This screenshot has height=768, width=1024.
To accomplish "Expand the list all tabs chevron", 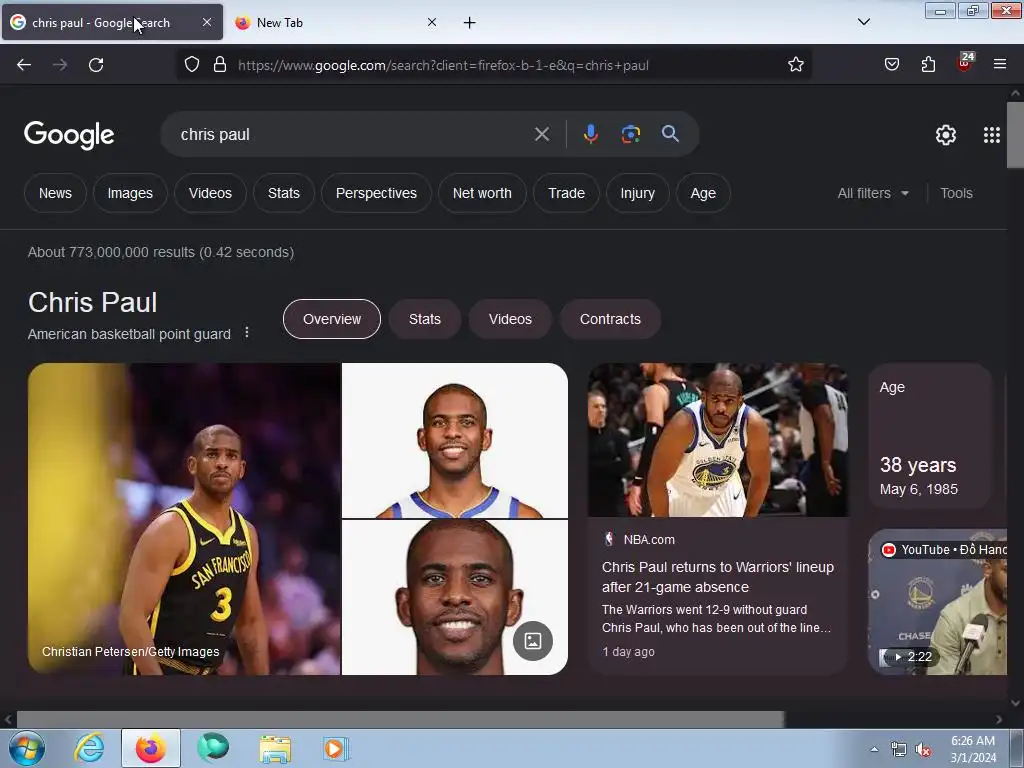I will [863, 22].
